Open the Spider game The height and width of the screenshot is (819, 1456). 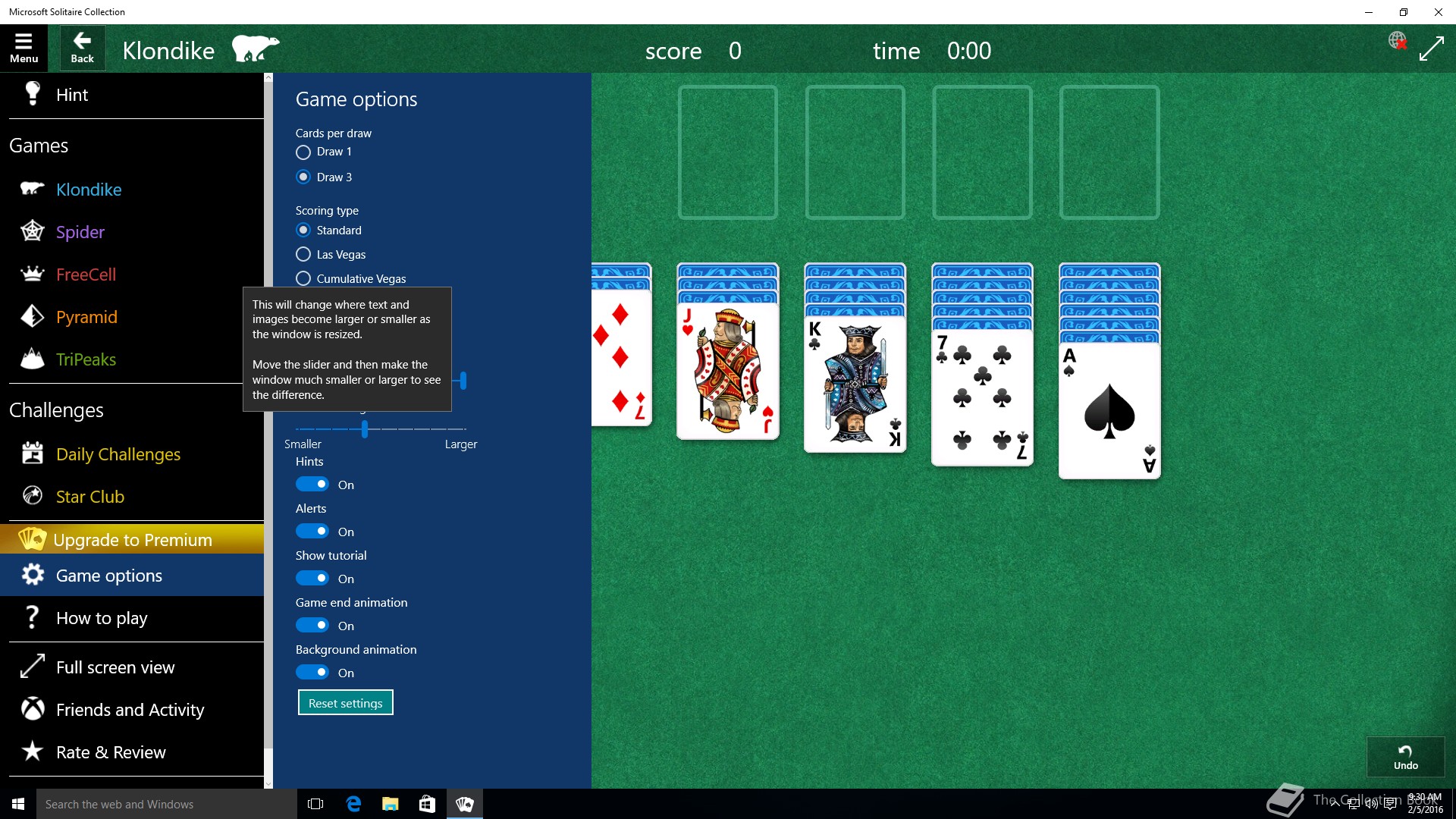point(132,231)
